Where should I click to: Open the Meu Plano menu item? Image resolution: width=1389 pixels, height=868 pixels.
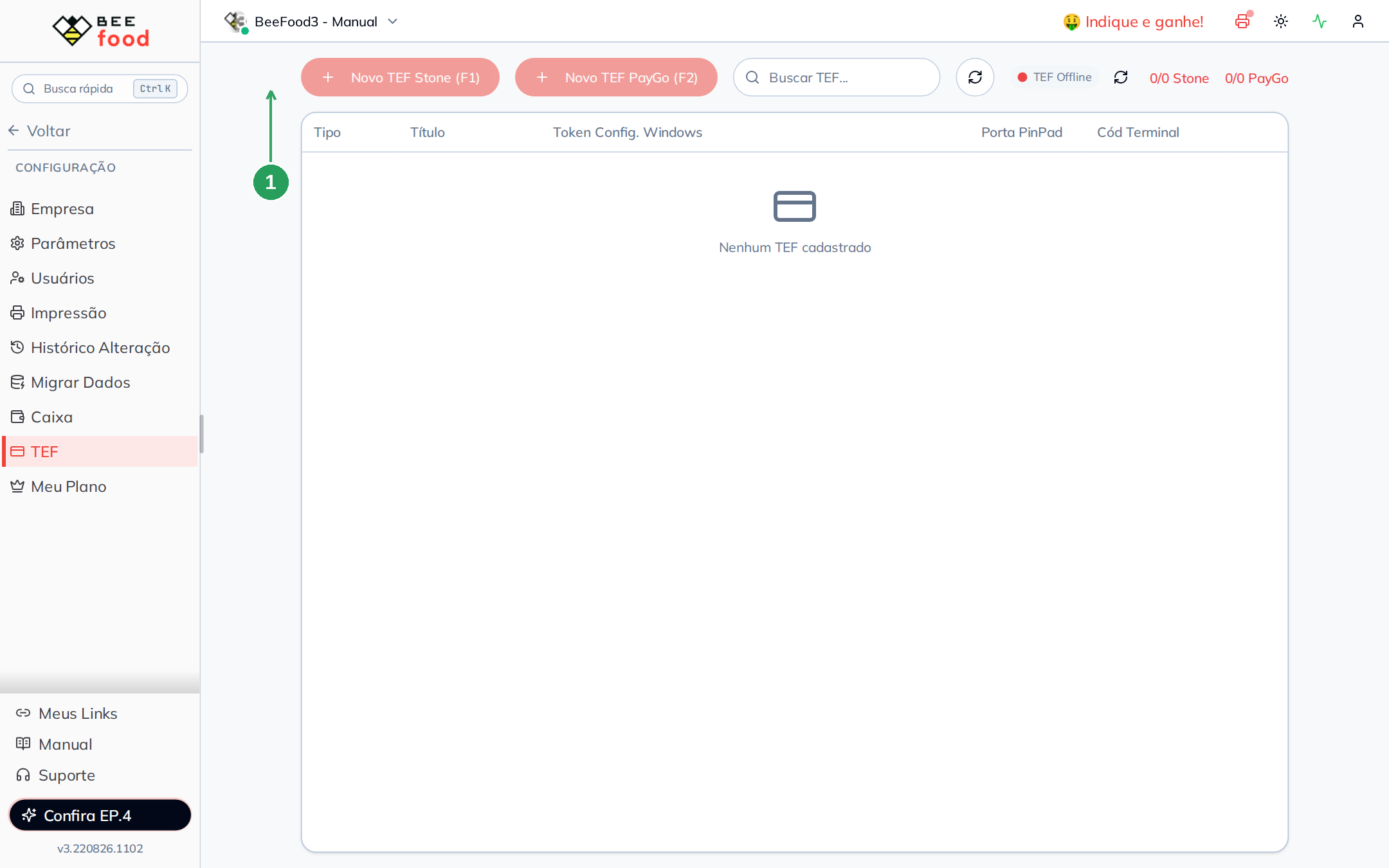(100, 487)
